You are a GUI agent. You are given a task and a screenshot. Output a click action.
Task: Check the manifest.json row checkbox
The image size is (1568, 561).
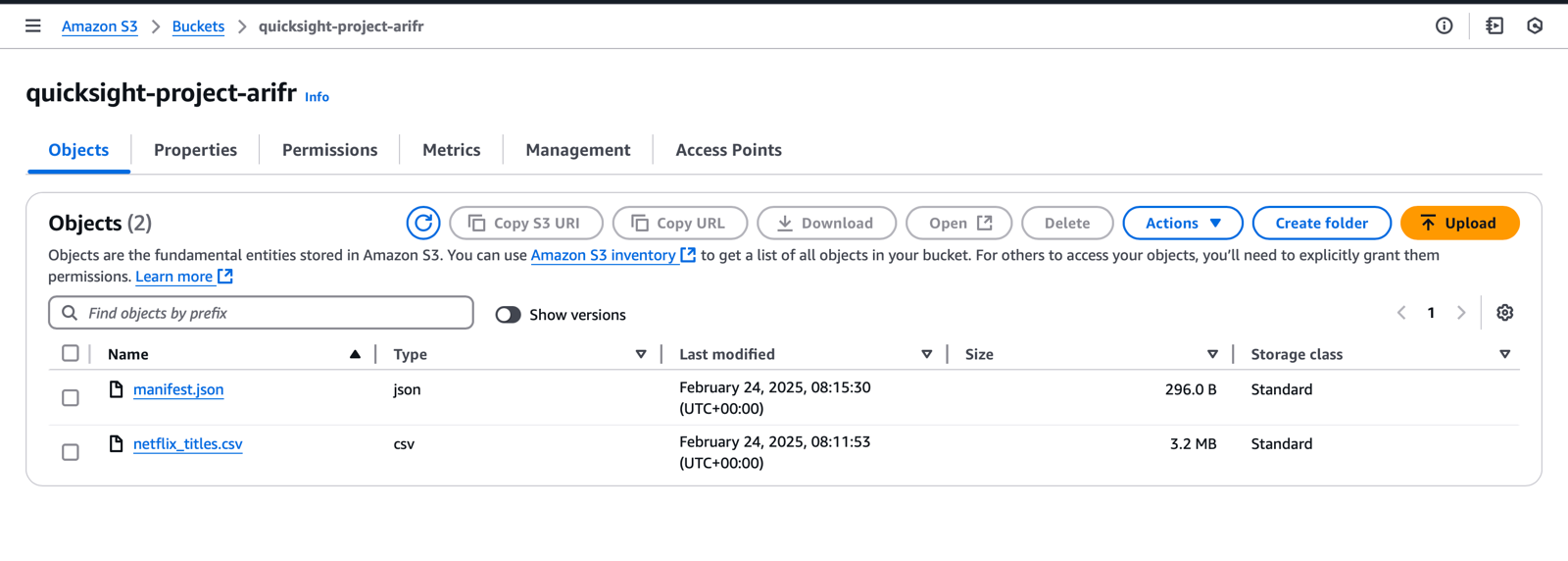point(71,398)
